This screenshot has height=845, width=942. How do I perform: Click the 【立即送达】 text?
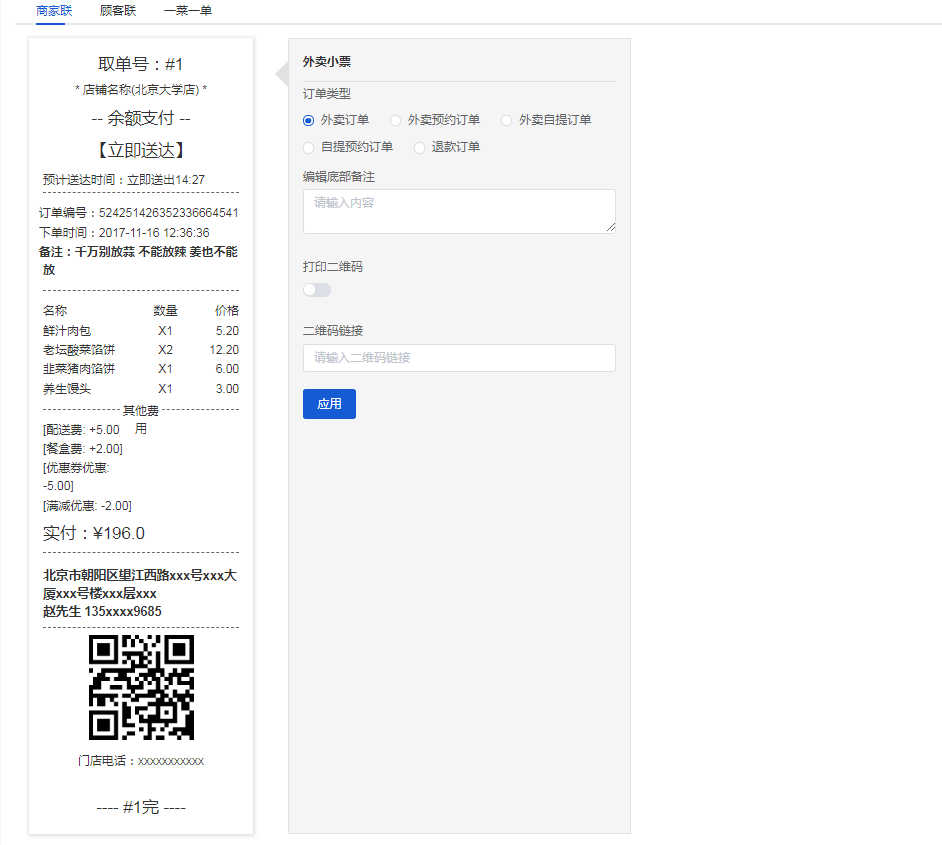(x=141, y=150)
